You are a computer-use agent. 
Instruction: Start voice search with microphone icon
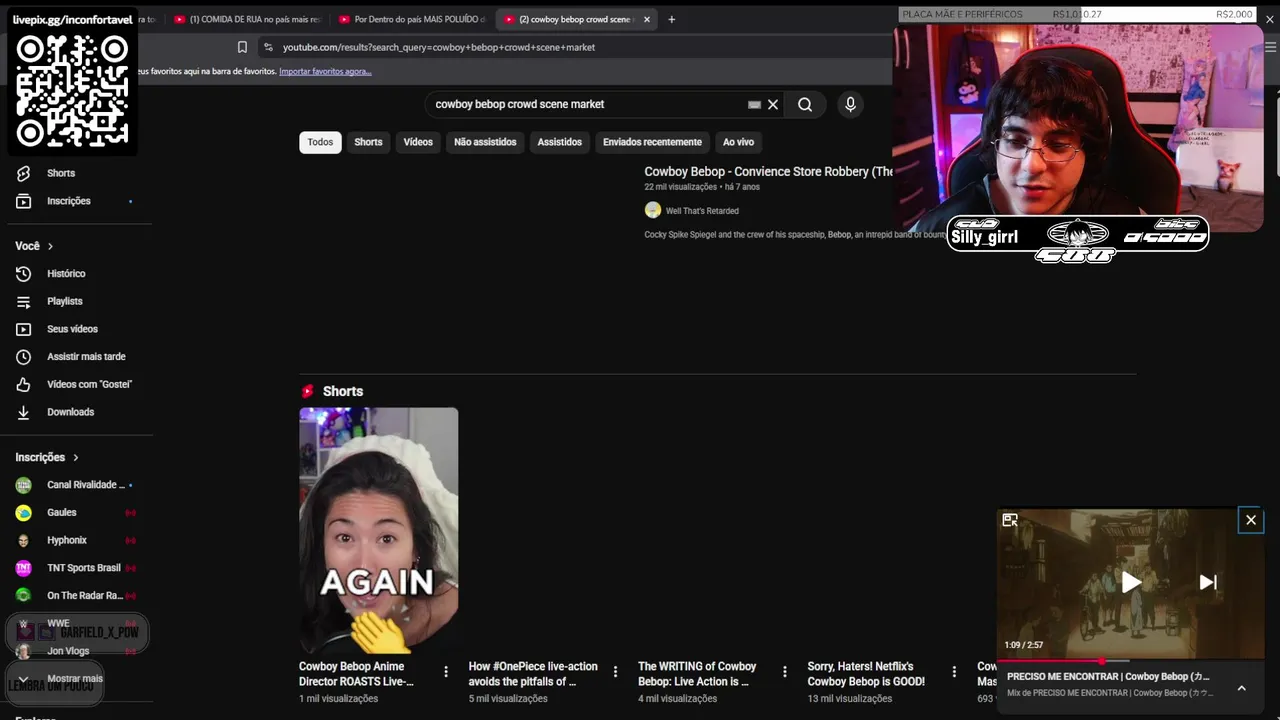850,104
